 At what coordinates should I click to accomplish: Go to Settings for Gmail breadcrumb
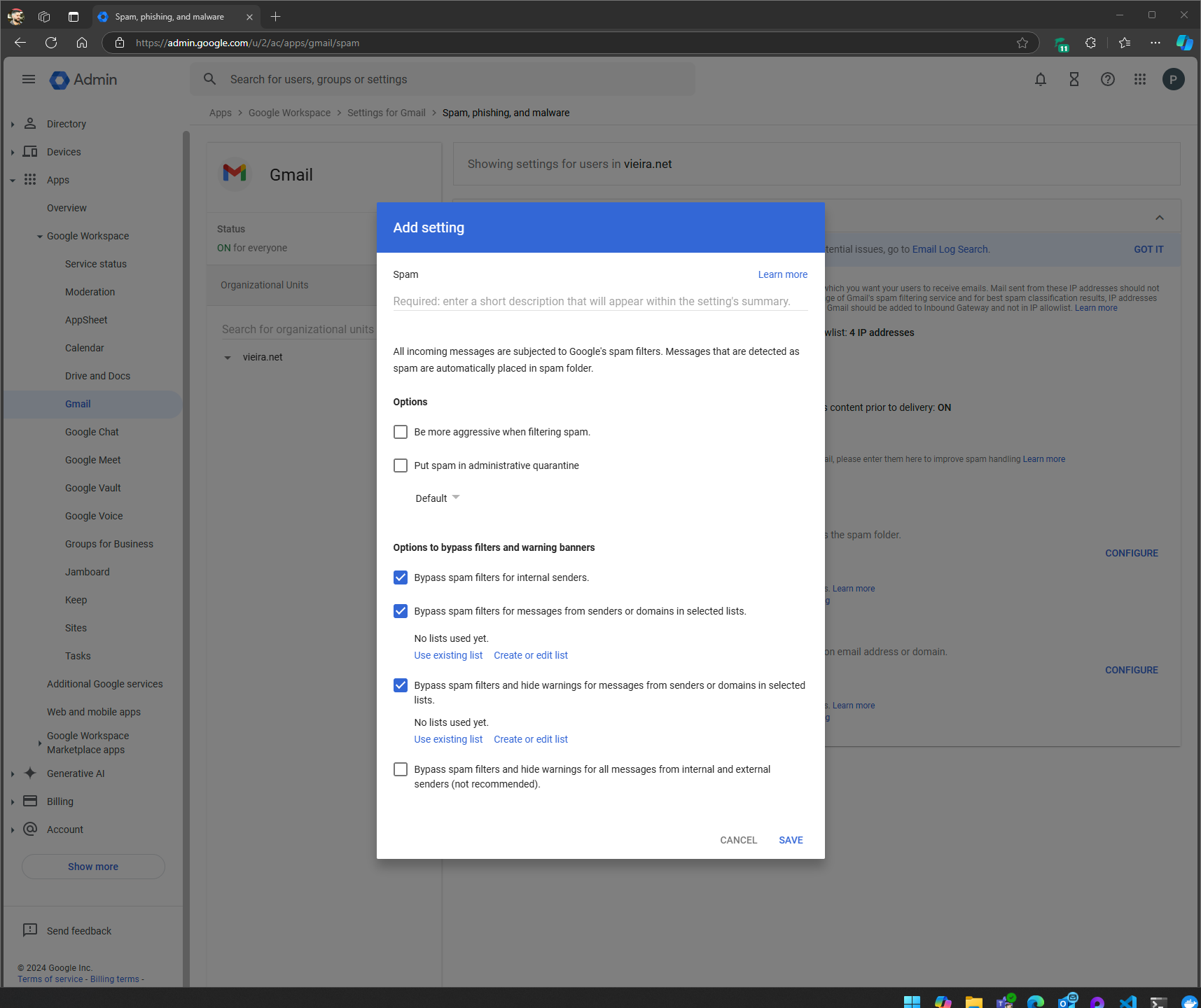387,113
